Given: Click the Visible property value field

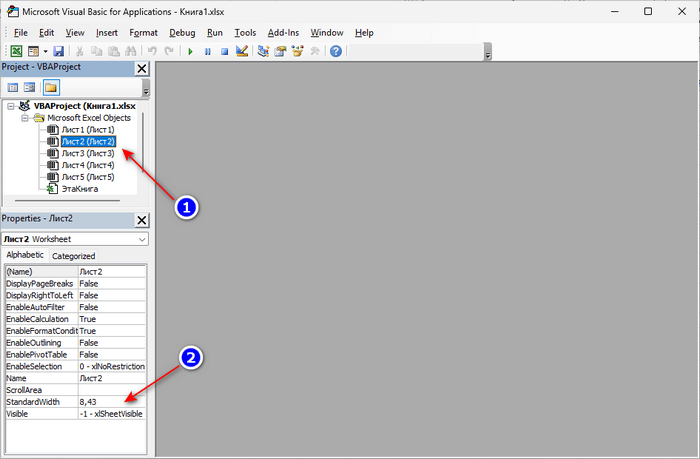Looking at the screenshot, I should (112, 413).
